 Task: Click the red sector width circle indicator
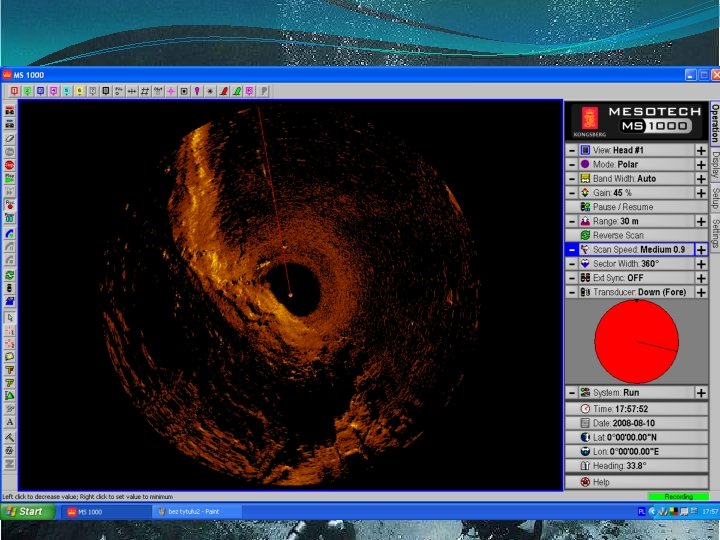click(x=636, y=342)
